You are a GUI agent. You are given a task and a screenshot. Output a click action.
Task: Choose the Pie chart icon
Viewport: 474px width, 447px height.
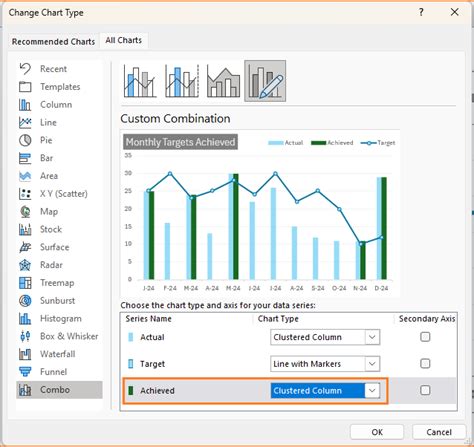pos(25,140)
